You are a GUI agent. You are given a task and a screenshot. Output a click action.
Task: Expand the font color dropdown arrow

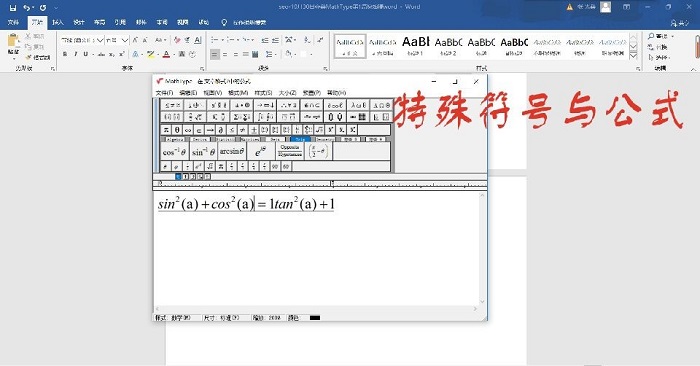[x=173, y=54]
